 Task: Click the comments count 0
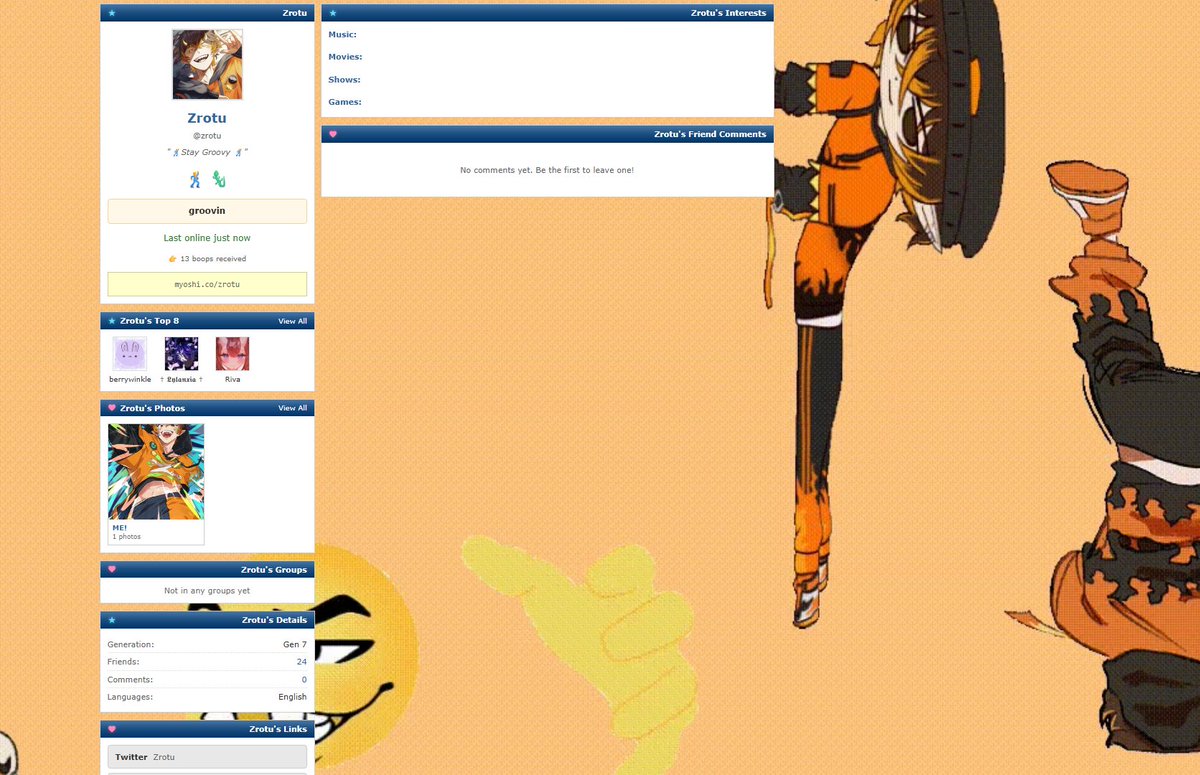304,680
